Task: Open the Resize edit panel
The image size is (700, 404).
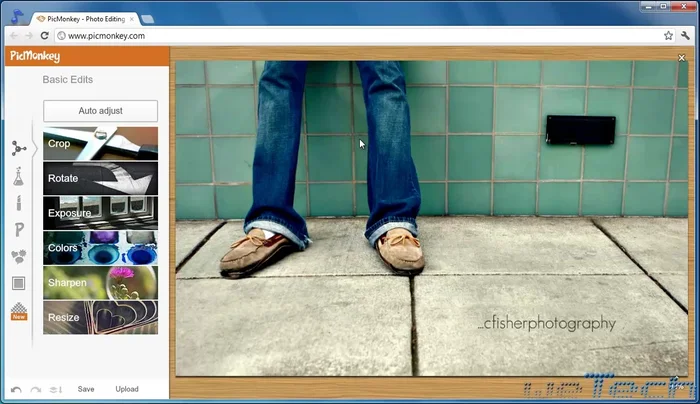Action: click(100, 317)
